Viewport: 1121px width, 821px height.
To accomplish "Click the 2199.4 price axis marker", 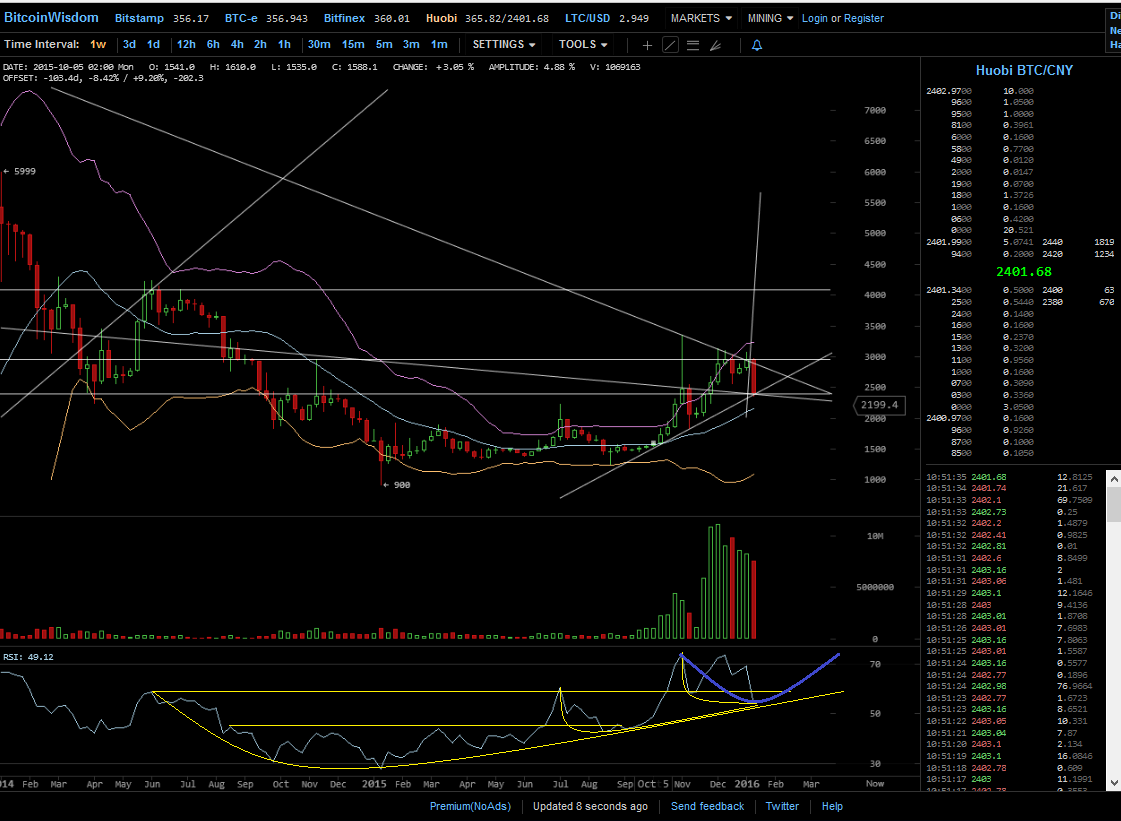I will 879,405.
